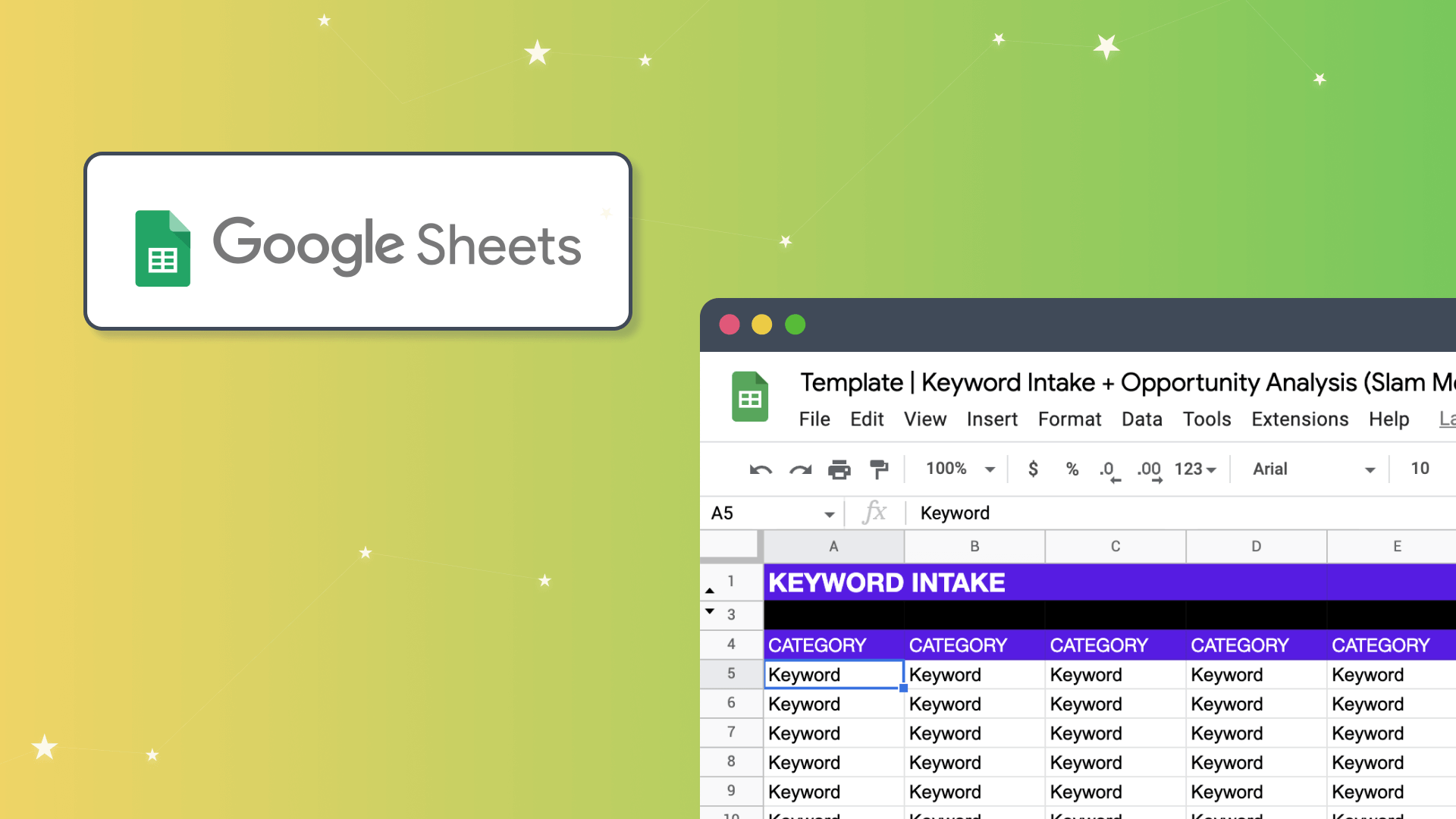Select column C header
This screenshot has width=1456, height=819.
(1116, 546)
